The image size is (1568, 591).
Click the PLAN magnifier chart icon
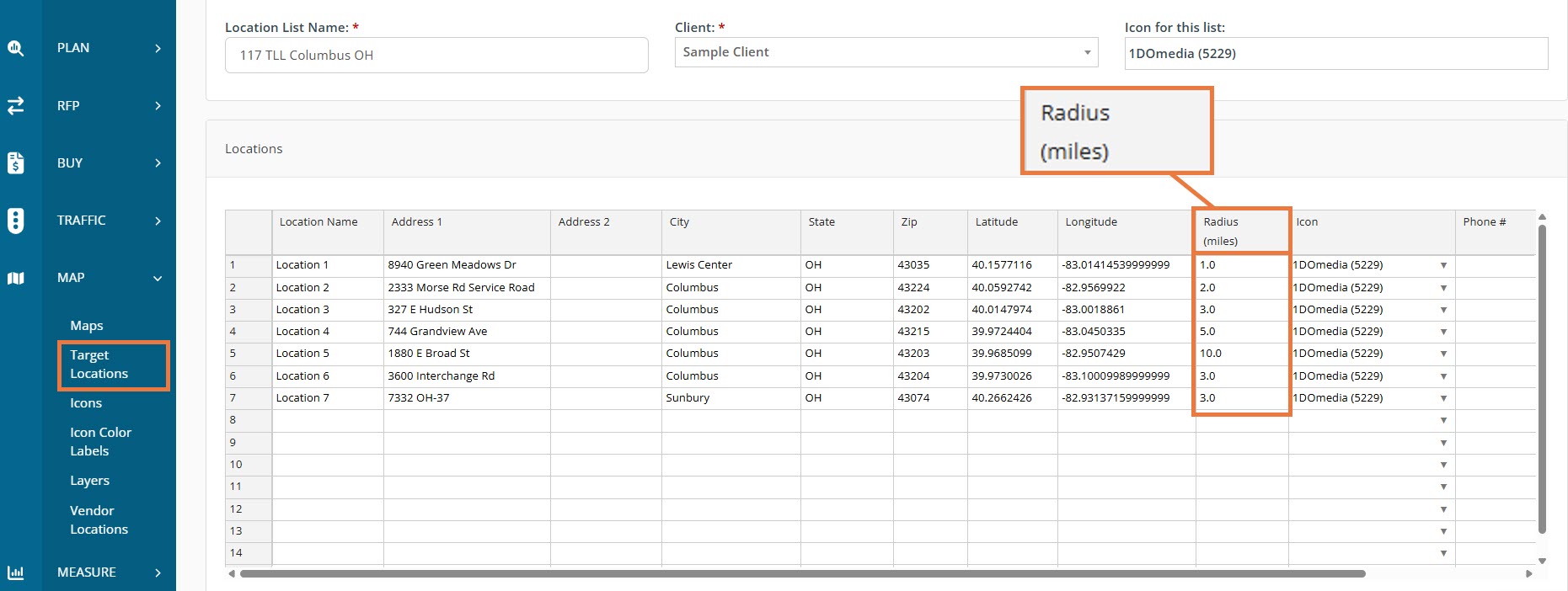(16, 48)
